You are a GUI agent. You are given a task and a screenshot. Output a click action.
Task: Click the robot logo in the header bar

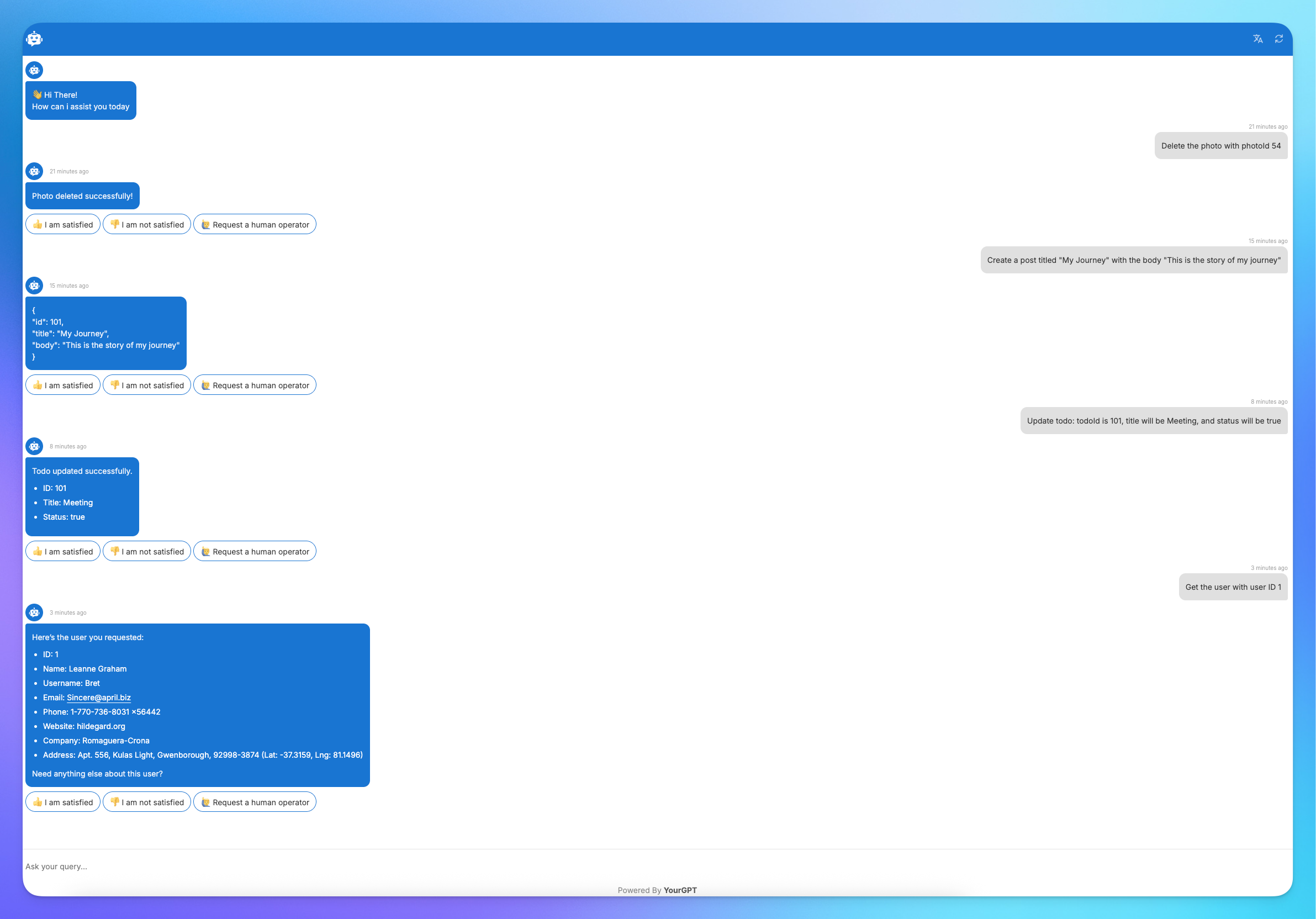pos(34,39)
